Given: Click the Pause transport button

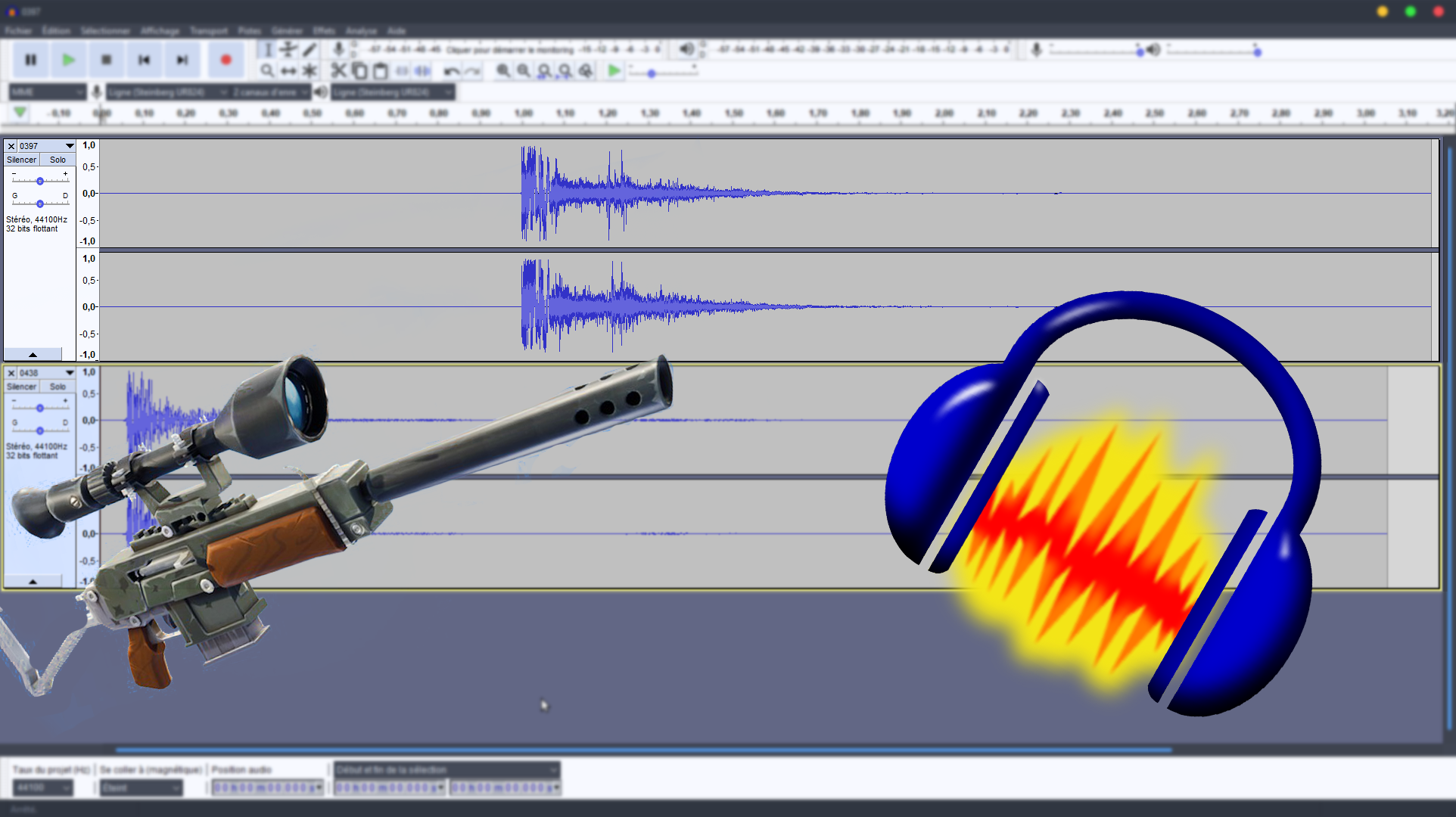Looking at the screenshot, I should (31, 60).
